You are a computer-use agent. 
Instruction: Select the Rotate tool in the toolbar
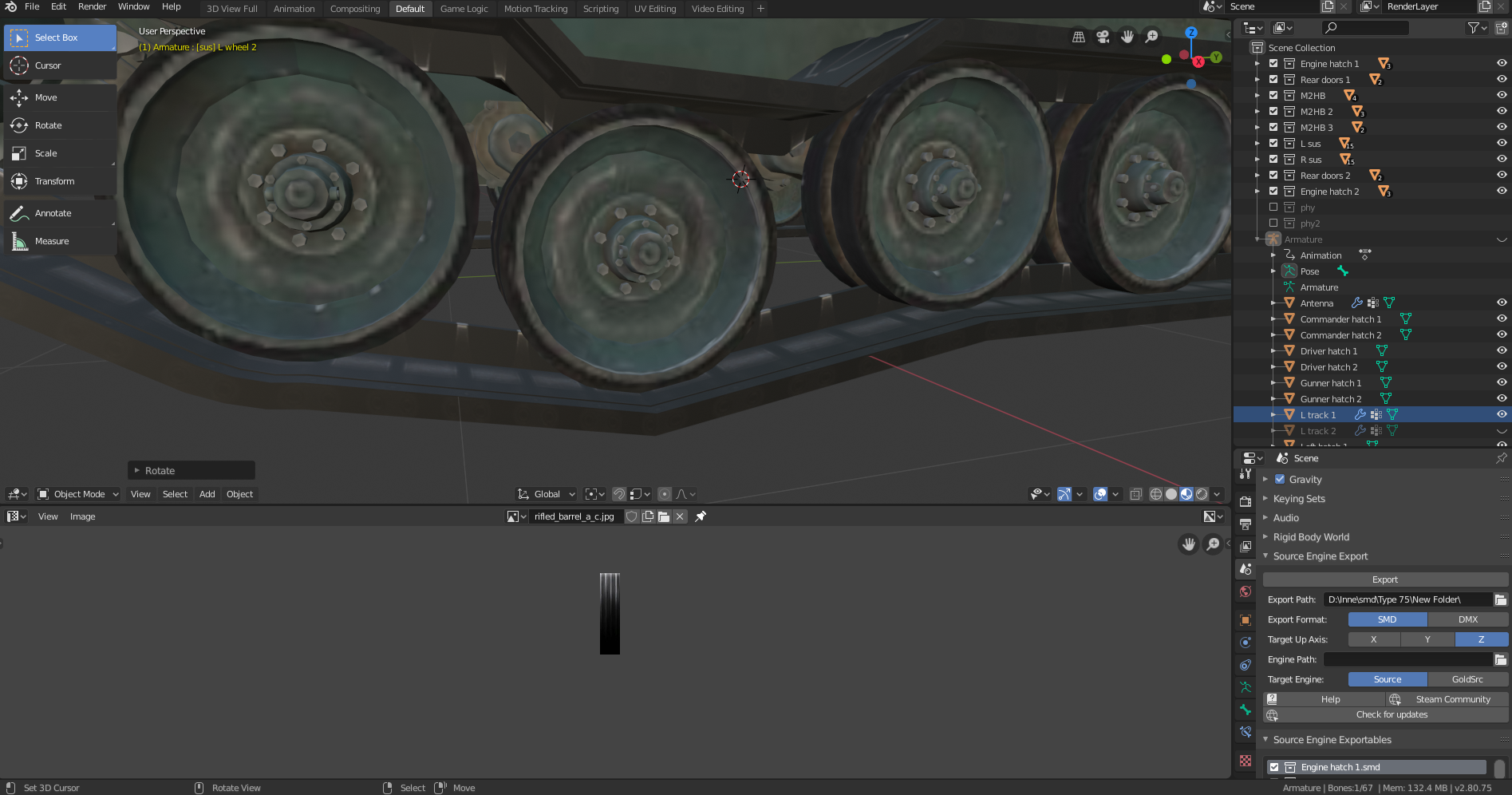pos(48,125)
